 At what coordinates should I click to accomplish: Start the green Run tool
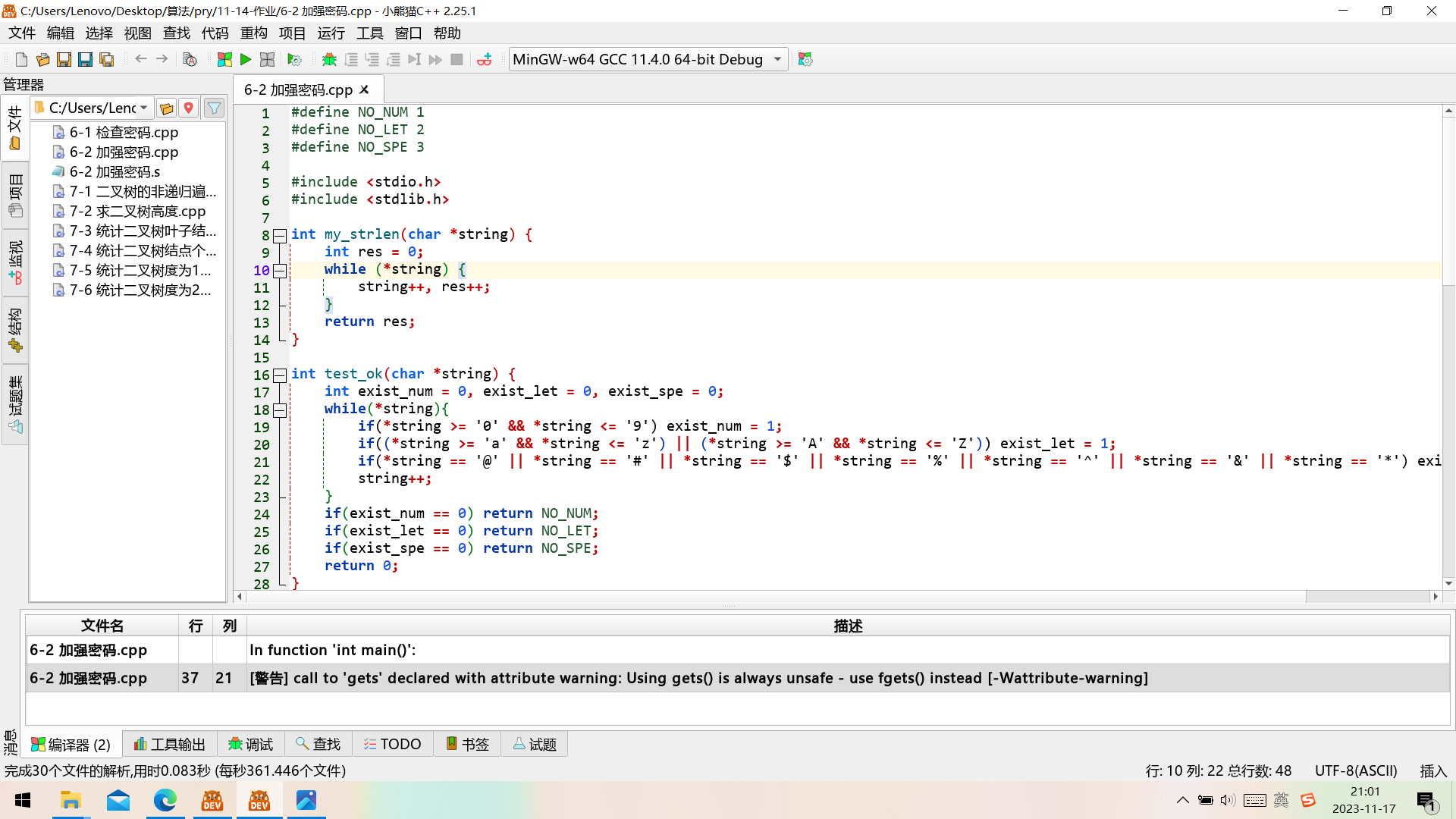coord(246,59)
